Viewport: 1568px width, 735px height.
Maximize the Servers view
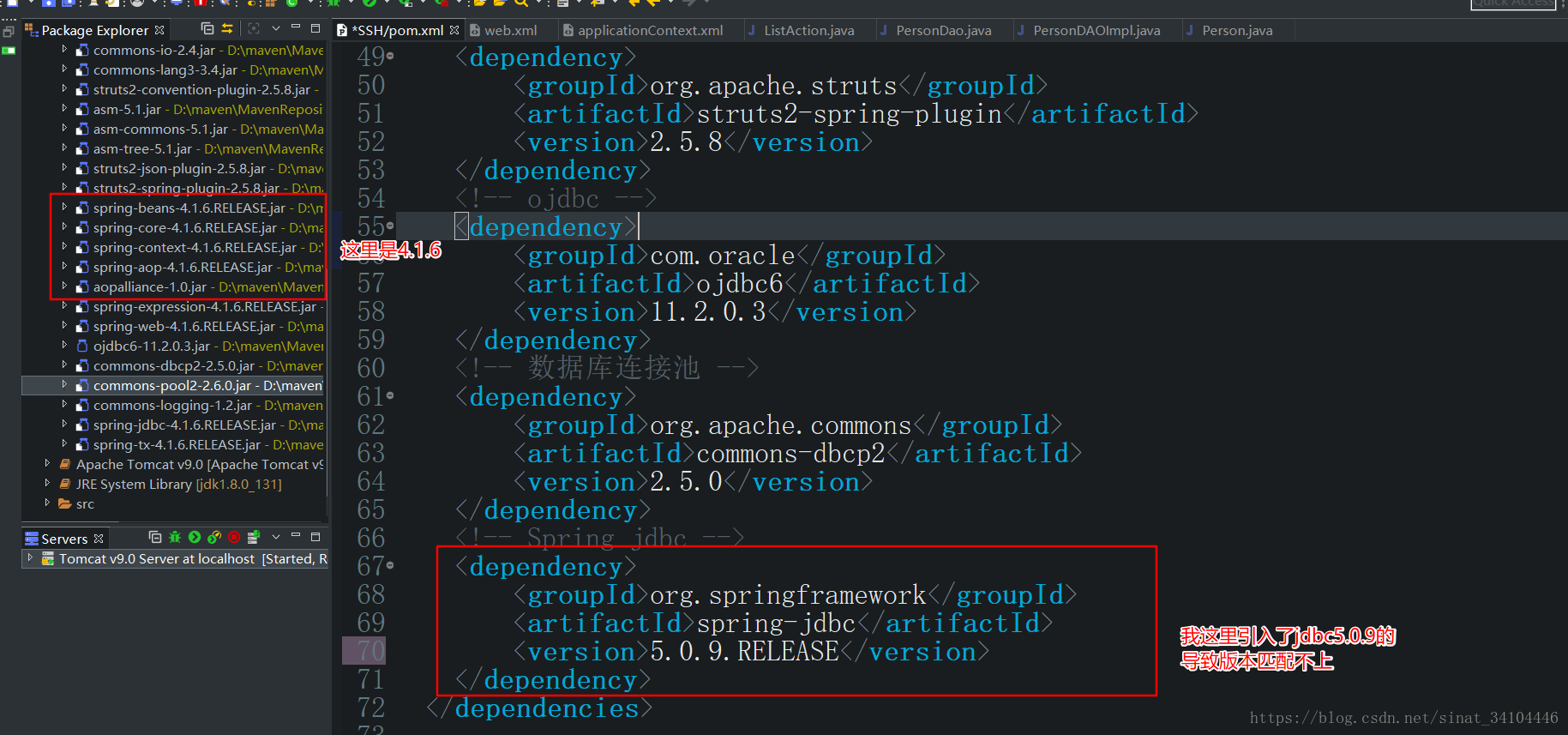[x=315, y=537]
